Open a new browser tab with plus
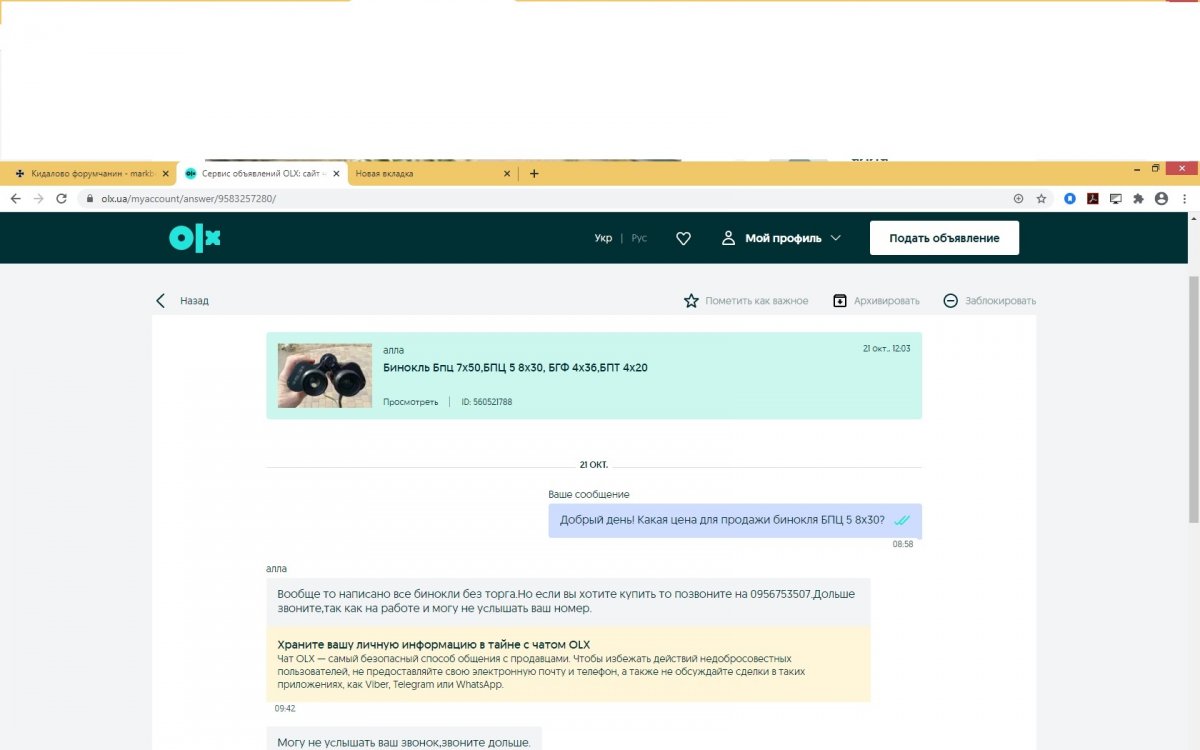The width and height of the screenshot is (1200, 750). (534, 173)
